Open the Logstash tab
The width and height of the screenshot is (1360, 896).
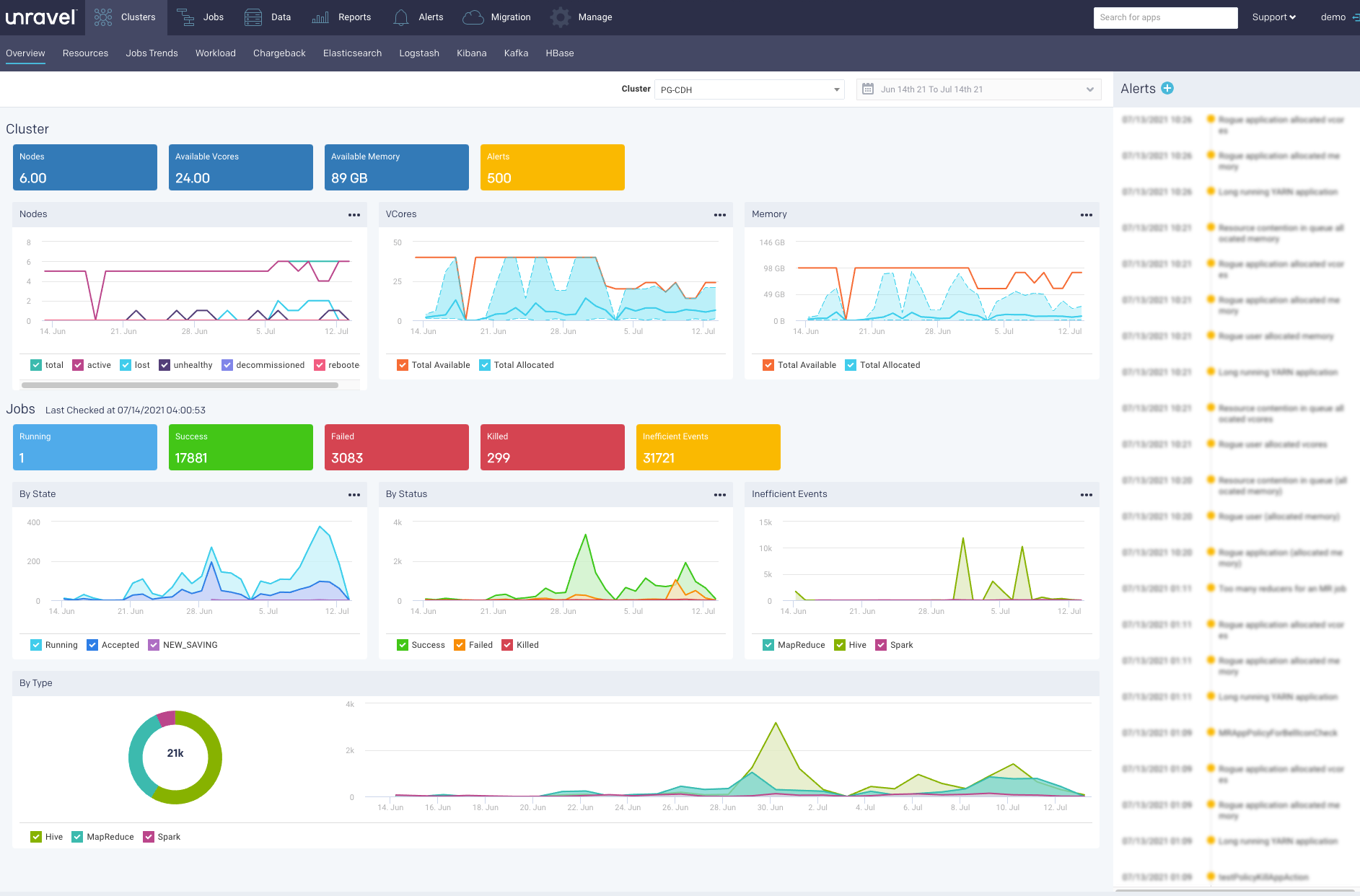coord(419,53)
